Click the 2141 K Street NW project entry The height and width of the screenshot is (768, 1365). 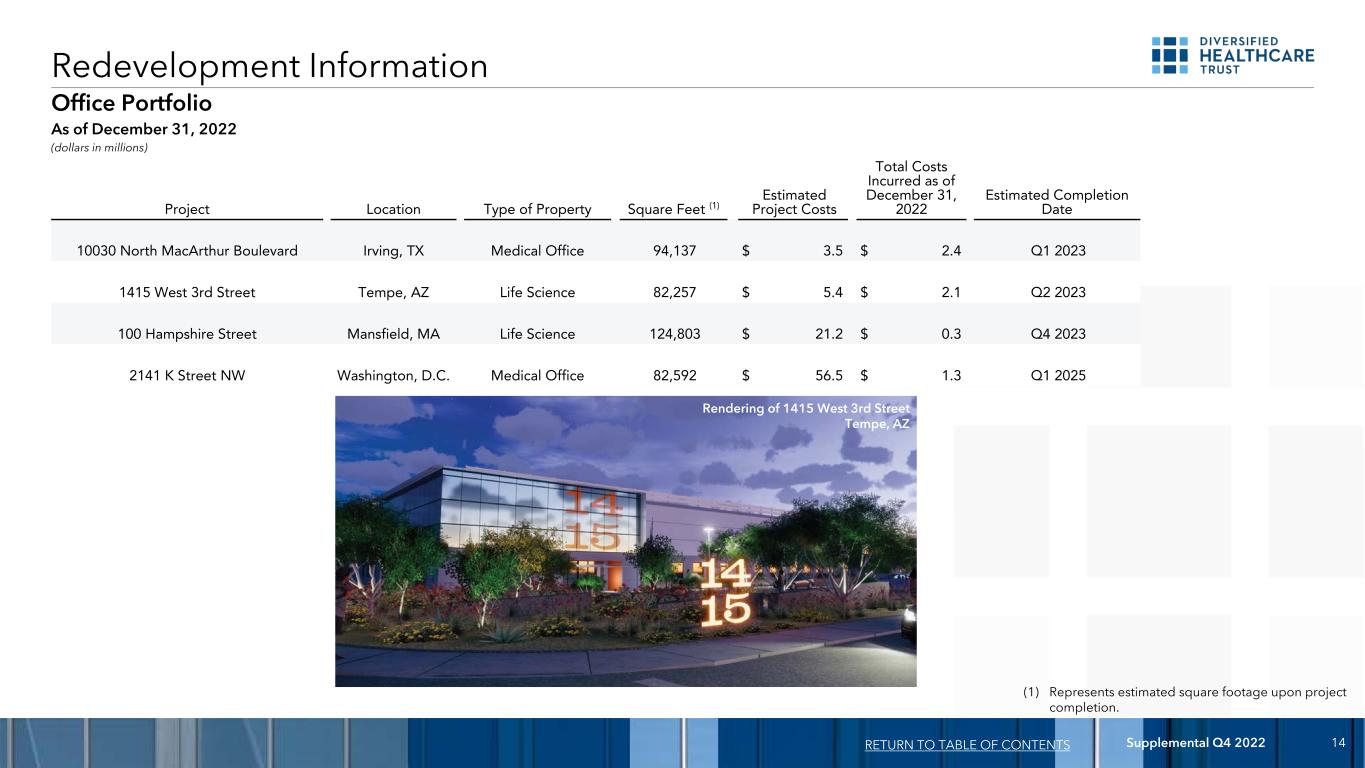tap(187, 376)
